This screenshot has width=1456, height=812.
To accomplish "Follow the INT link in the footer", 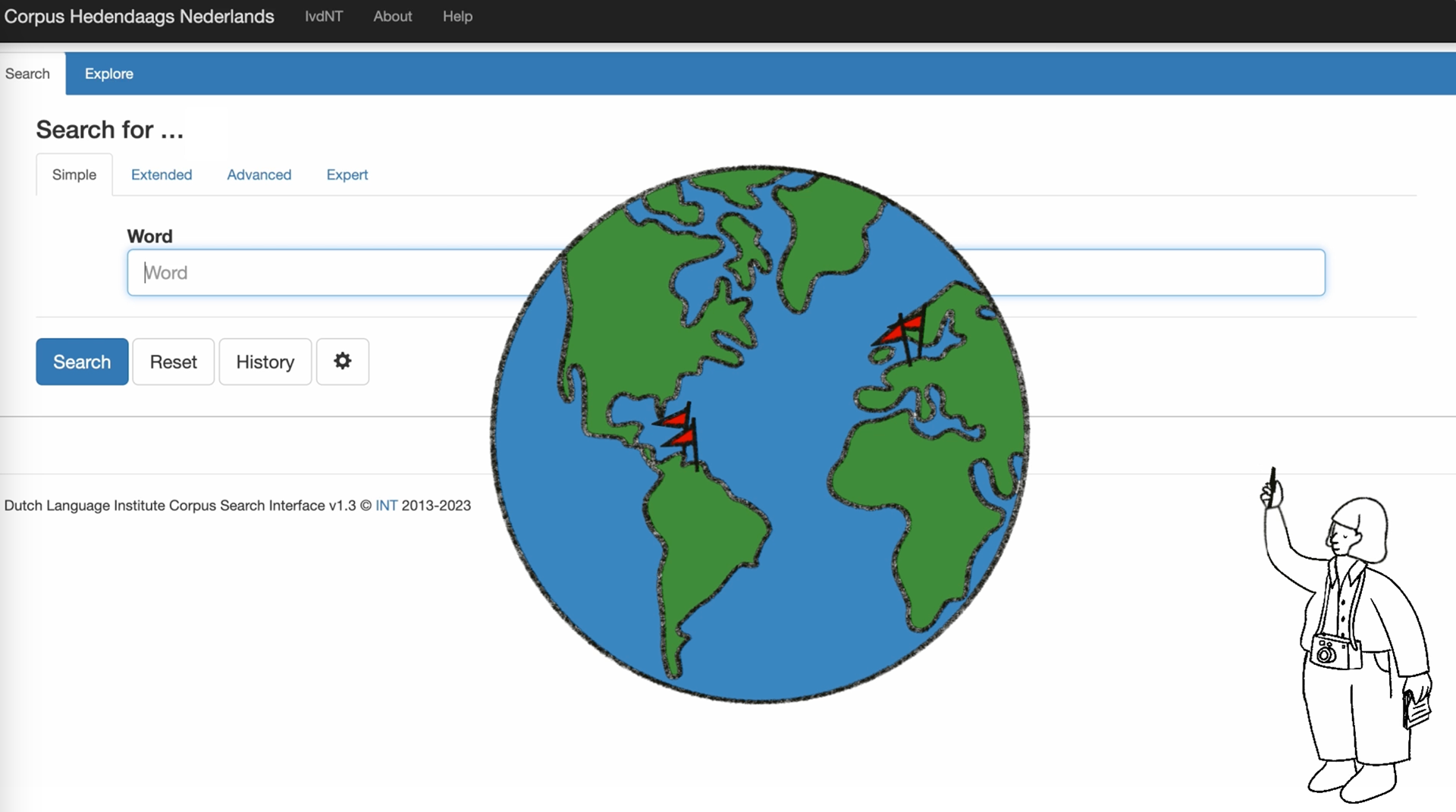I will pyautogui.click(x=386, y=506).
